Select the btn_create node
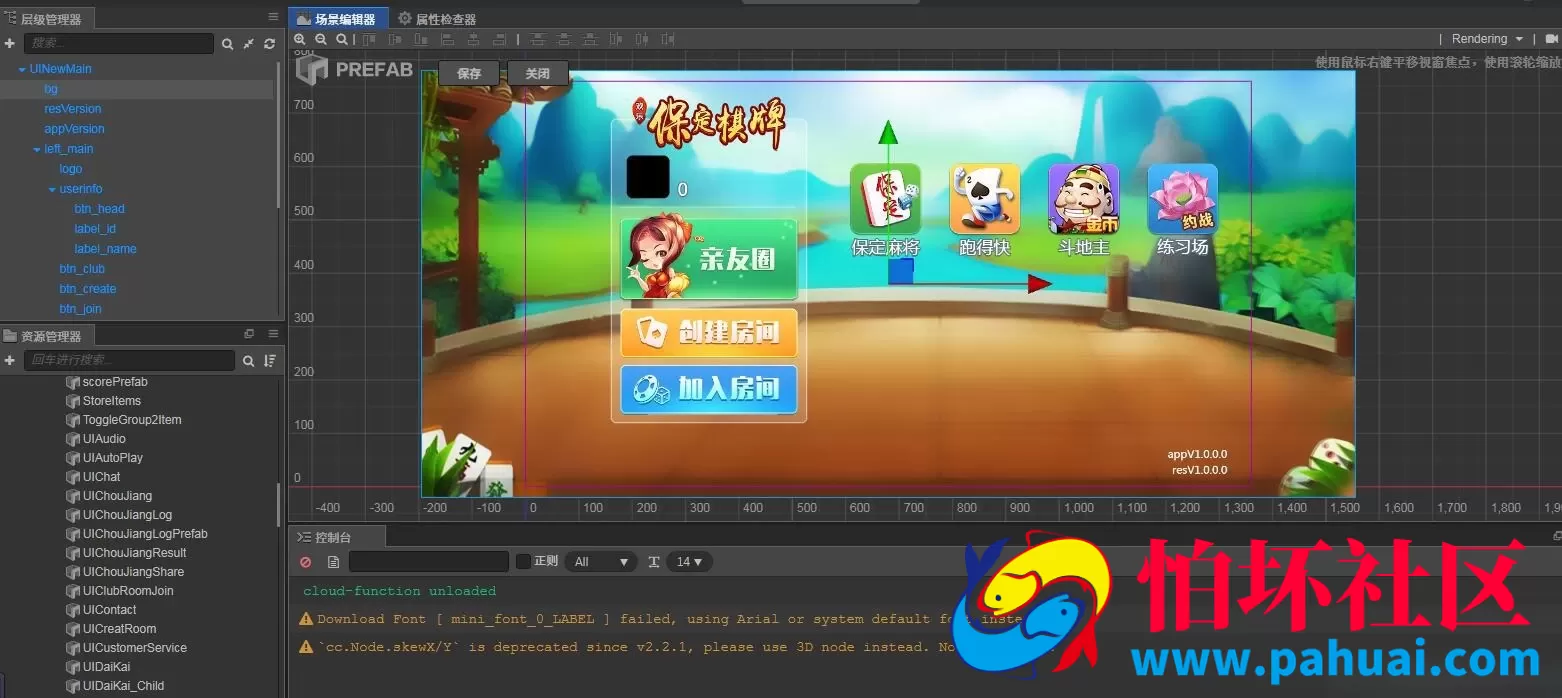The image size is (1562, 698). point(88,289)
